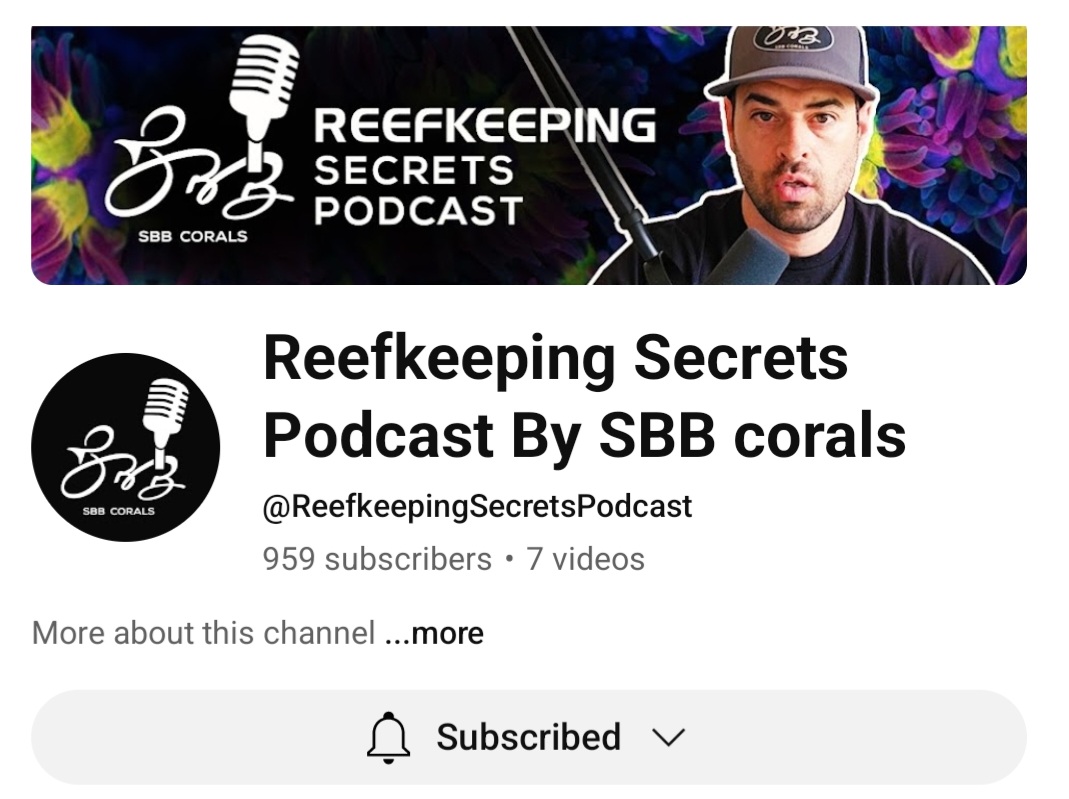
Task: Click the Subscribed button label
Action: (x=528, y=737)
